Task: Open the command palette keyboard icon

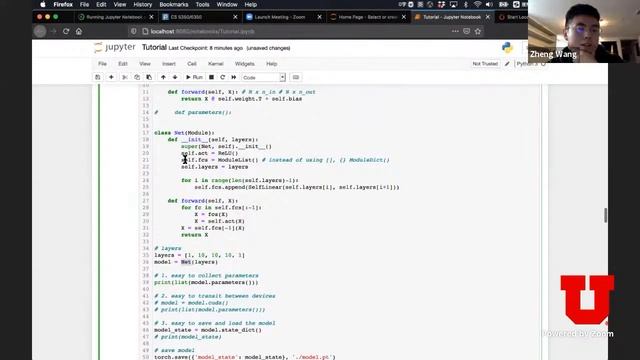Action: [296, 77]
